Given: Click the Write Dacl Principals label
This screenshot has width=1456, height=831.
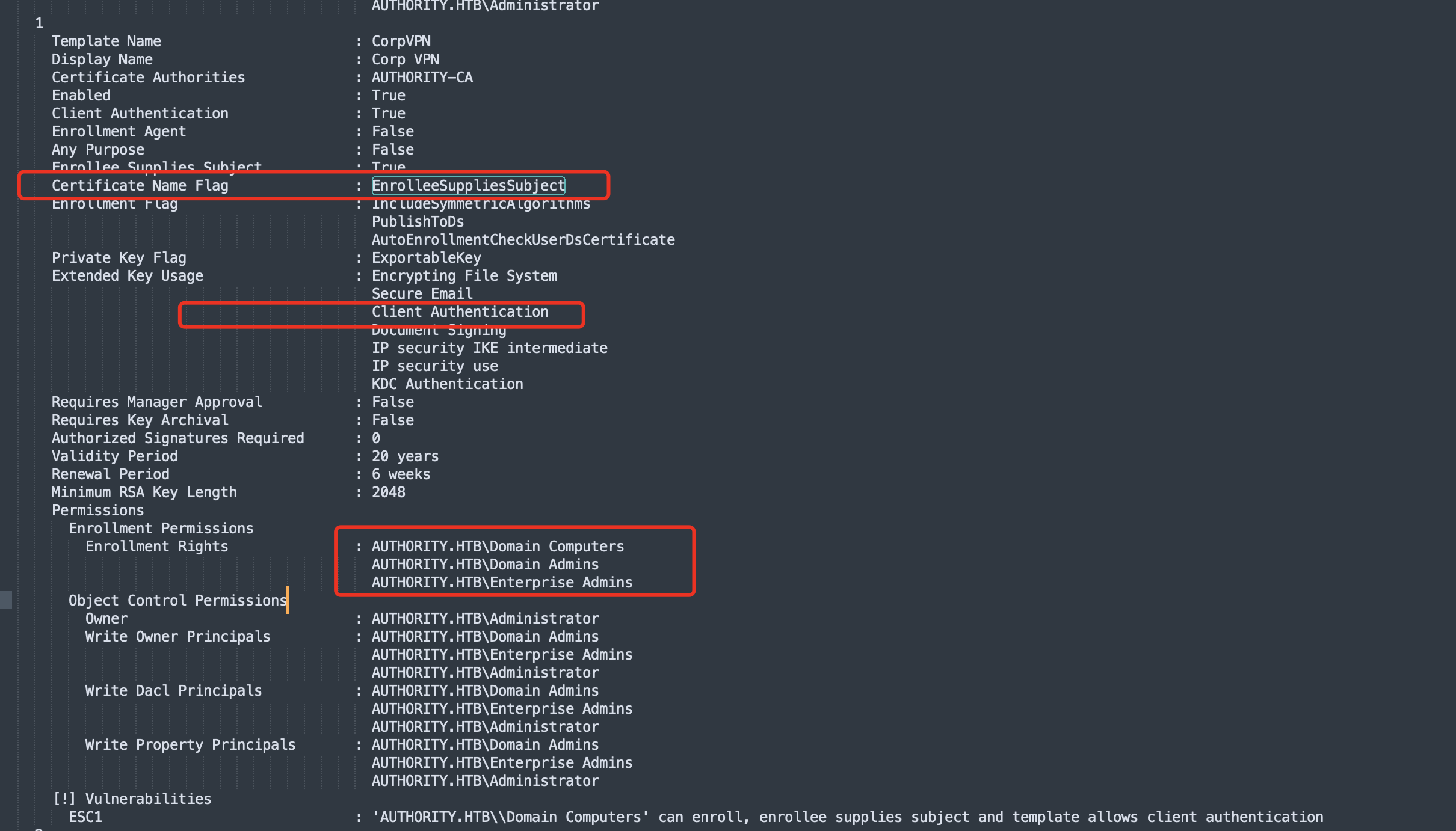Looking at the screenshot, I should coord(173,691).
